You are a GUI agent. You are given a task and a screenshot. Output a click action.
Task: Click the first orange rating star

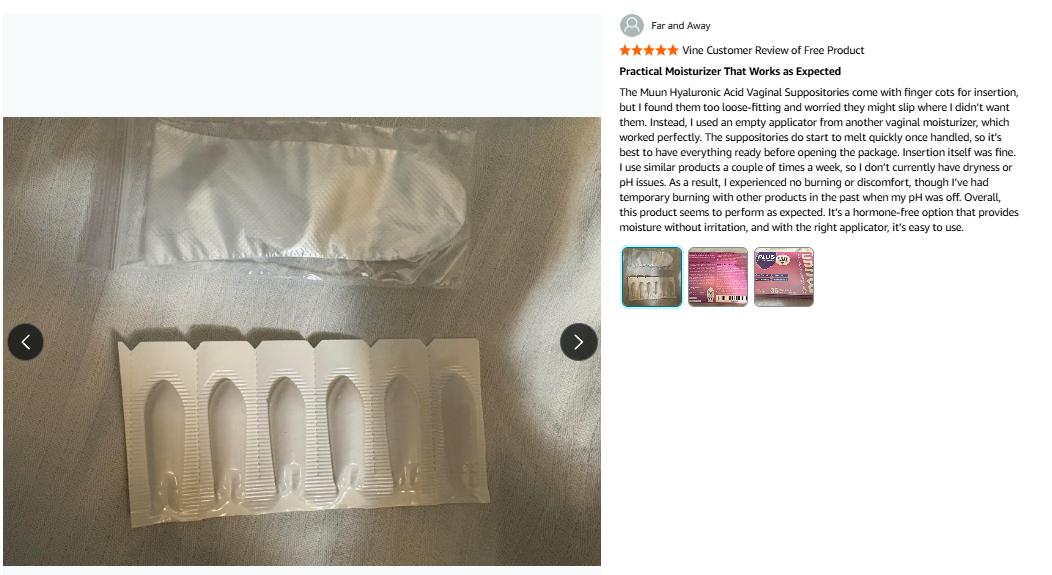click(625, 50)
